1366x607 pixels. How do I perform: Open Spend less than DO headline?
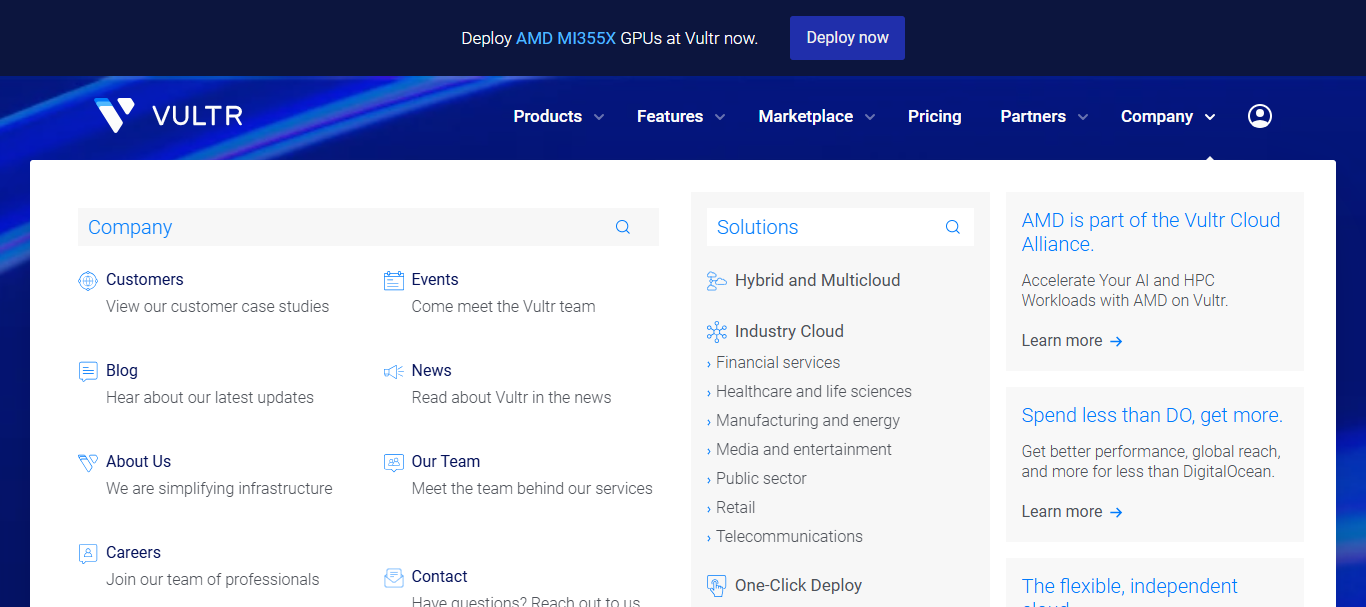(1152, 415)
